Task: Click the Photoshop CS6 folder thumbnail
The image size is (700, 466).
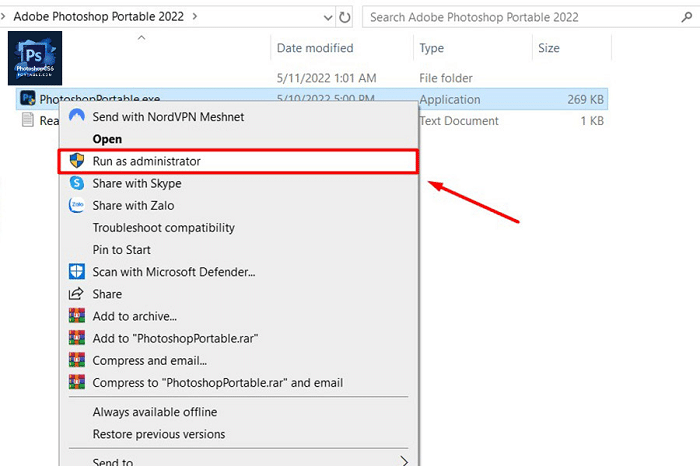Action: pyautogui.click(x=35, y=57)
